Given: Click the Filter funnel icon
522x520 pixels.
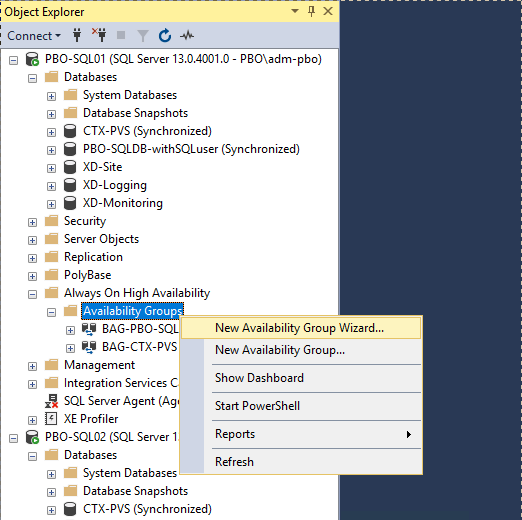Looking at the screenshot, I should pos(143,36).
